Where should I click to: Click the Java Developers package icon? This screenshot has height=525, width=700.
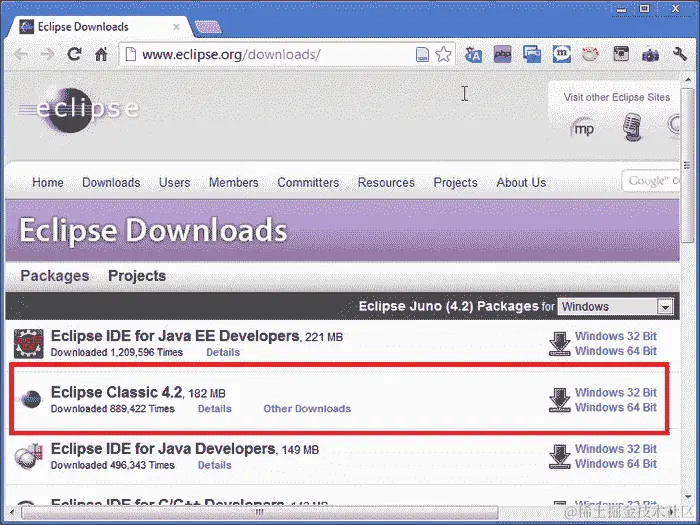[28, 456]
